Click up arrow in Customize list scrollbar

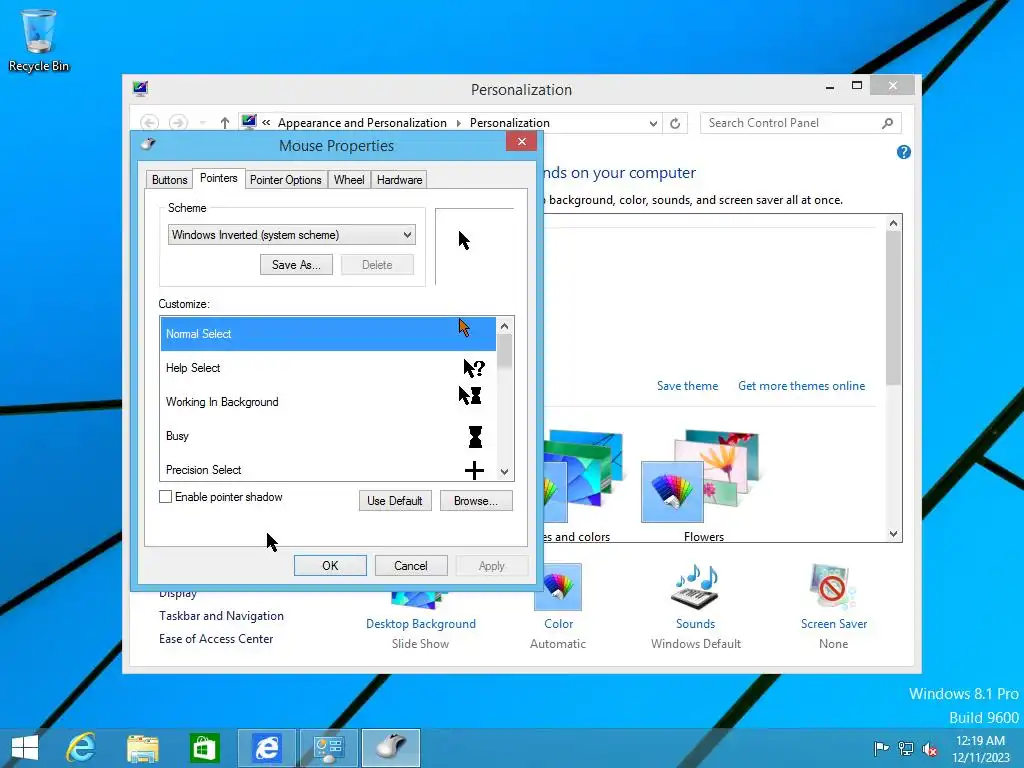coord(504,326)
